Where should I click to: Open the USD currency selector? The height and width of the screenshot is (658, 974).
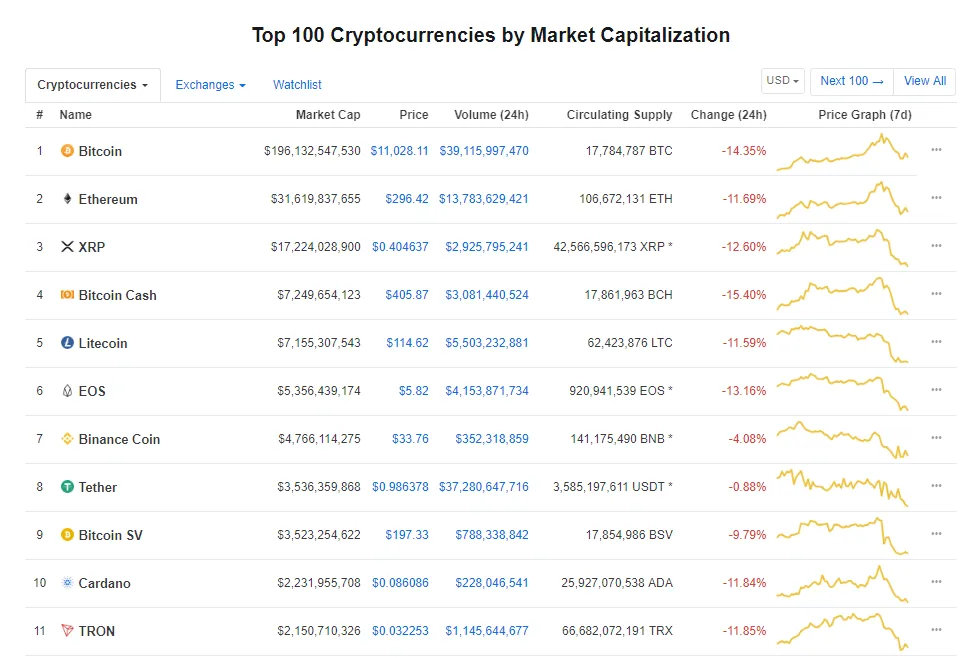[x=782, y=81]
